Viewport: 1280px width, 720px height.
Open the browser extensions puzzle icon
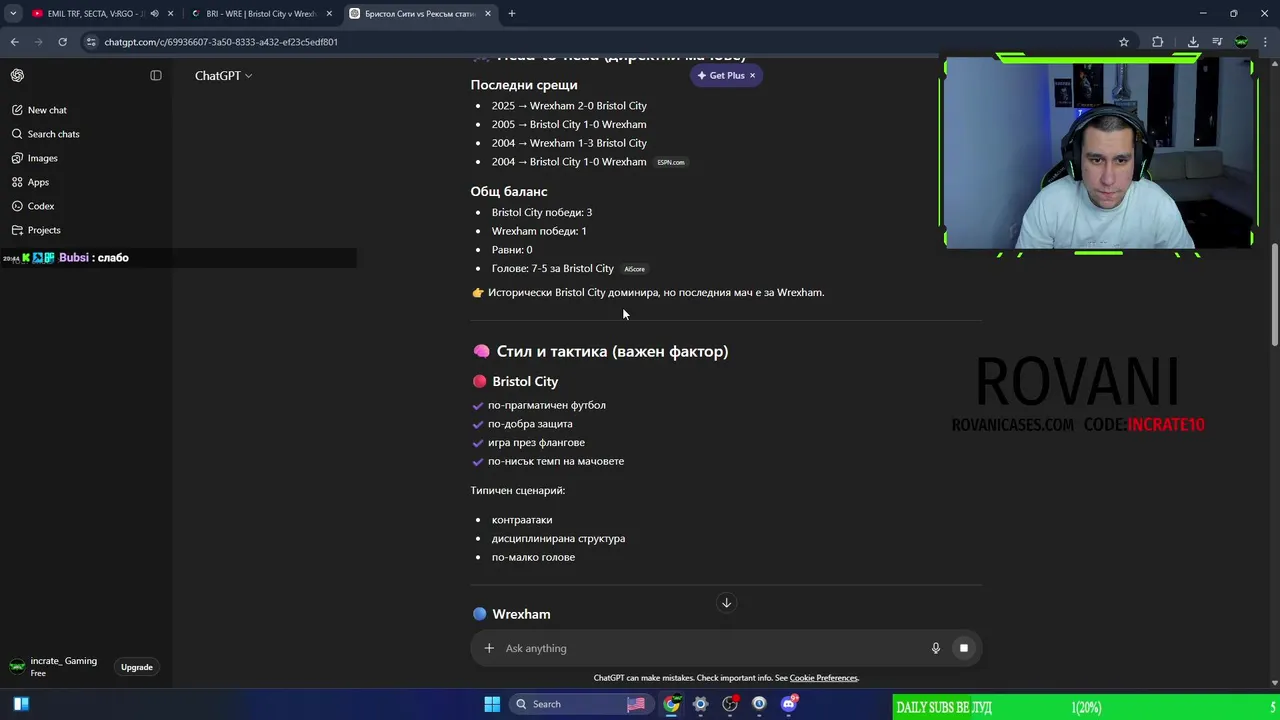pos(1157,42)
